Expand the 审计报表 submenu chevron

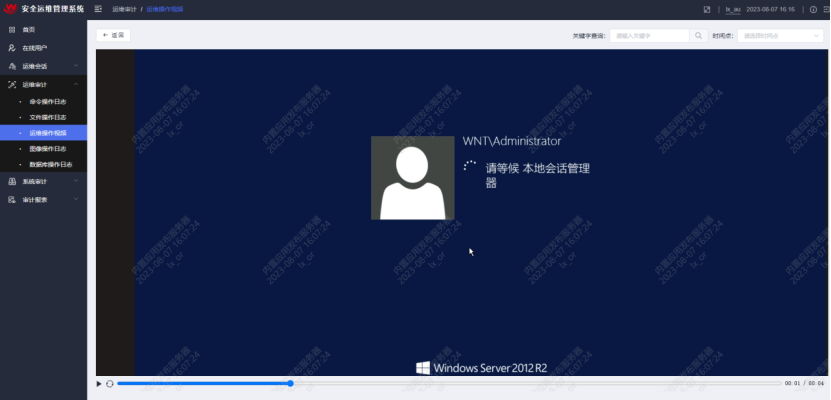coord(76,199)
